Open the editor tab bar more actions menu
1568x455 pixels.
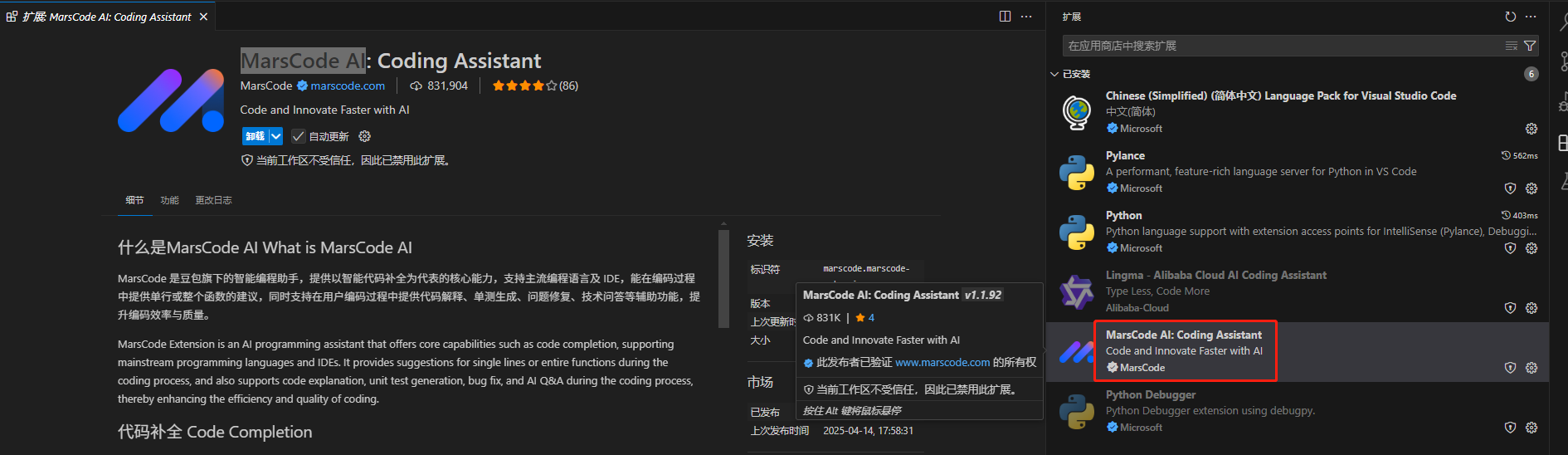point(1026,16)
